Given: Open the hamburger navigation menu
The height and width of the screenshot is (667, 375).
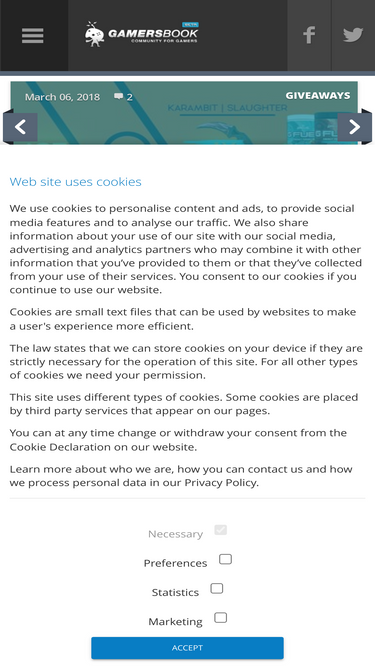Looking at the screenshot, I should point(33,36).
